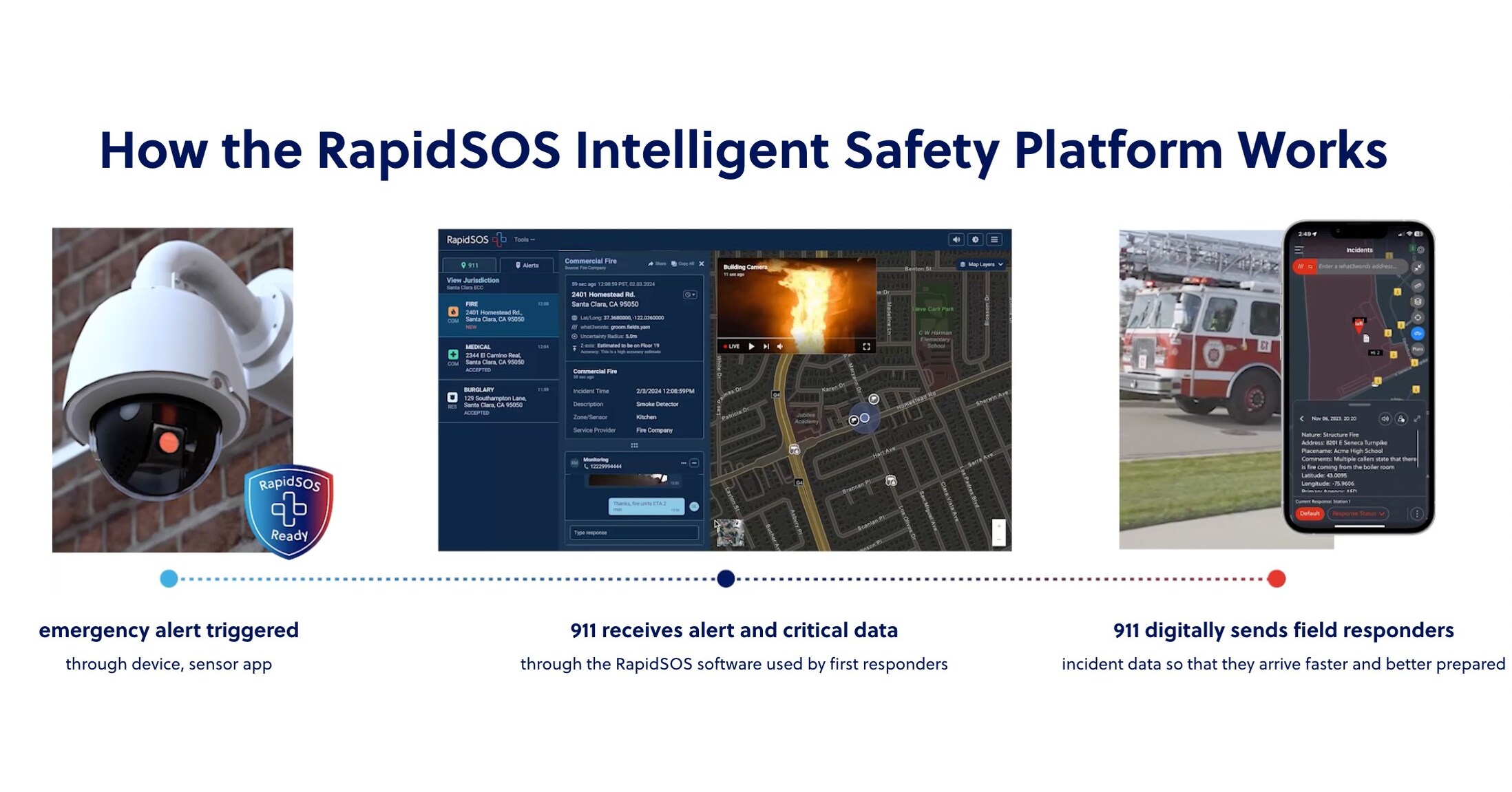Click the red timeline dot
The width and height of the screenshot is (1512, 792).
coord(1277,579)
